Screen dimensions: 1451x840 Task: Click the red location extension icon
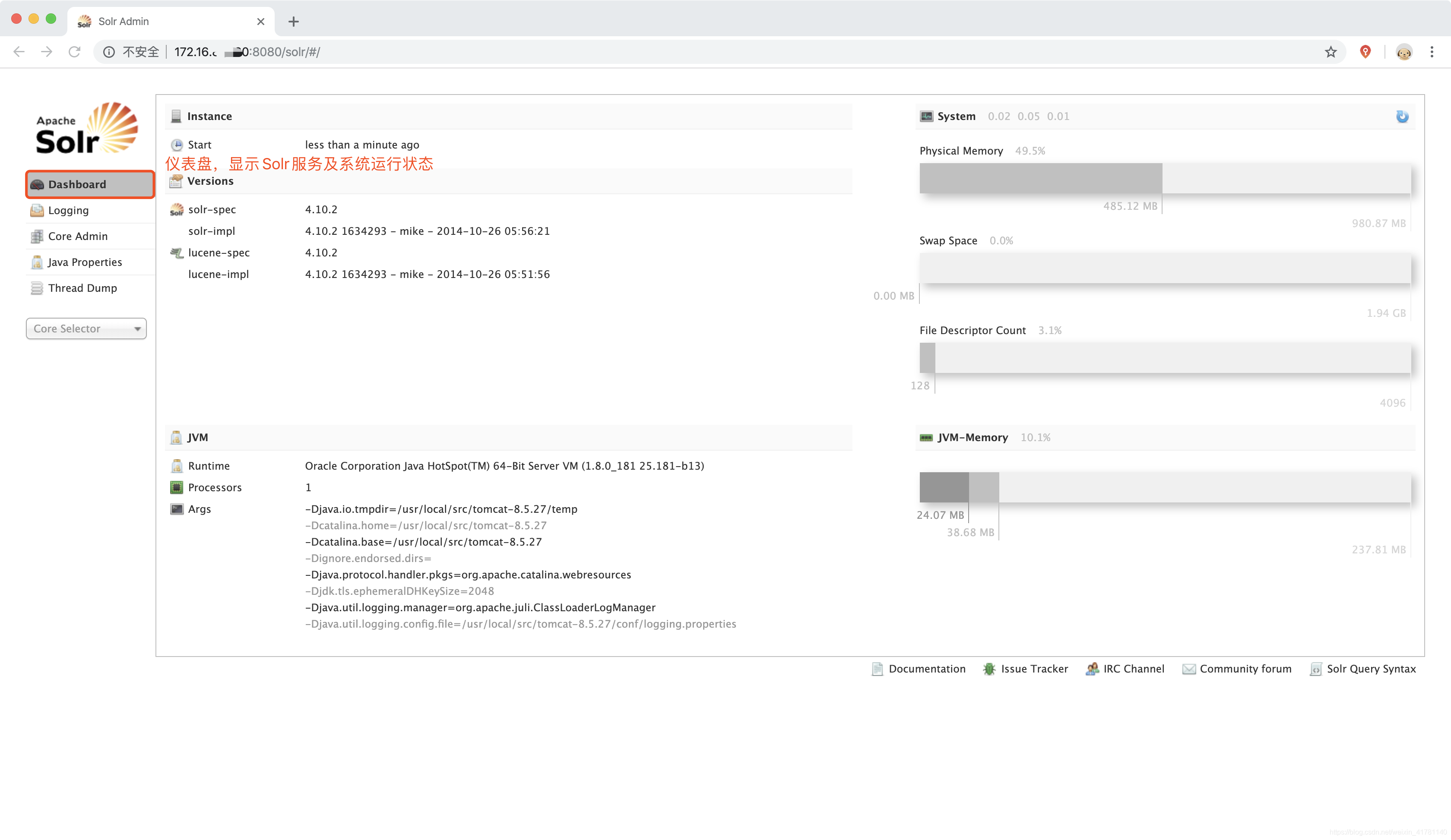point(1365,52)
